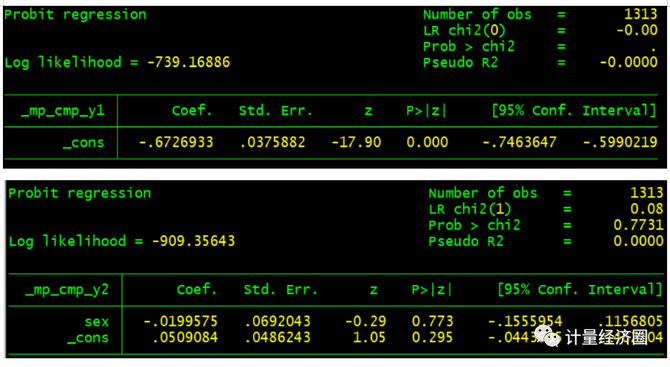Image resolution: width=670 pixels, height=367 pixels.
Task: Click the first table's Coef. column header
Action: [x=192, y=111]
